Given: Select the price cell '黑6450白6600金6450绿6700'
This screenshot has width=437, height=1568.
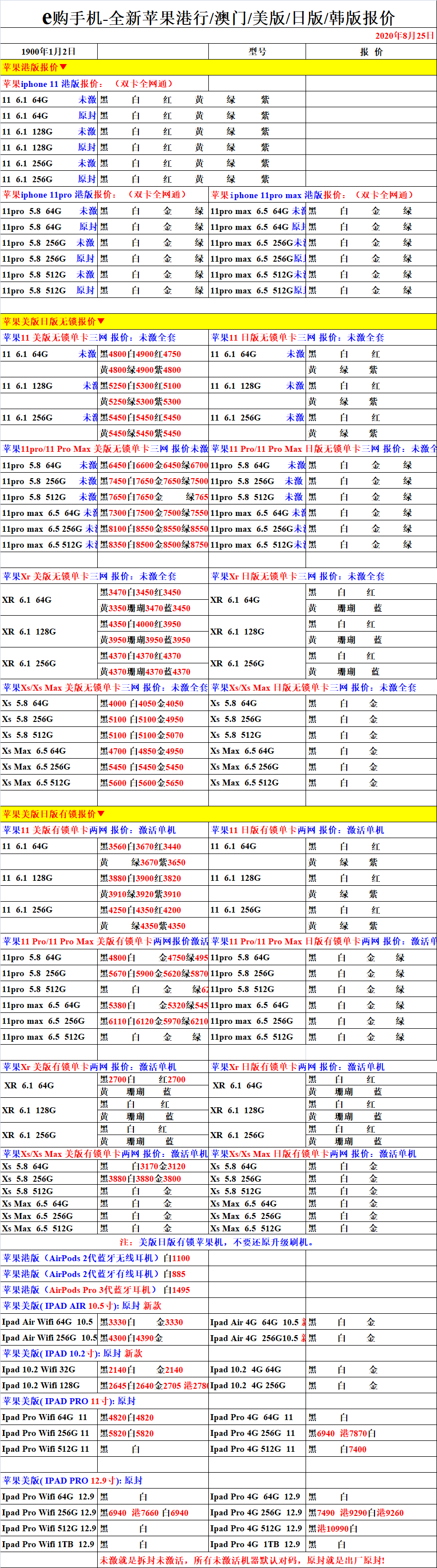Looking at the screenshot, I should [153, 465].
